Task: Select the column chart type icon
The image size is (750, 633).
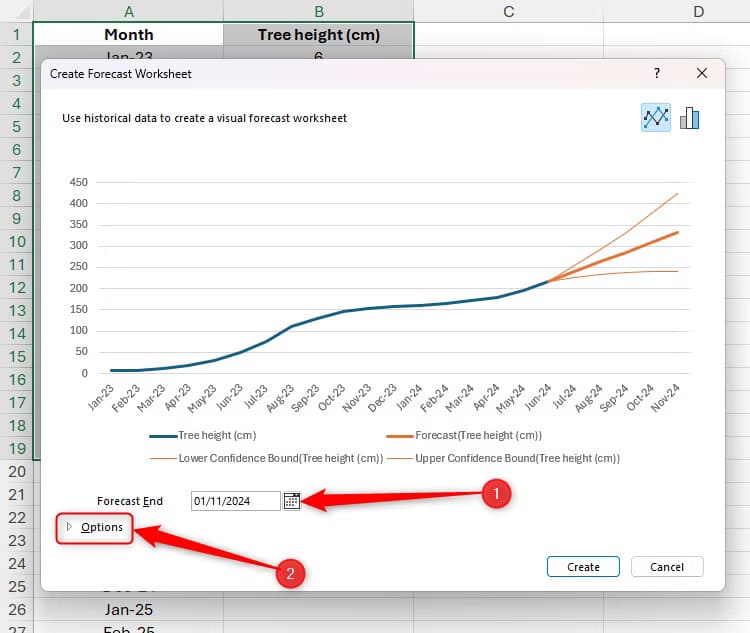Action: [x=689, y=118]
